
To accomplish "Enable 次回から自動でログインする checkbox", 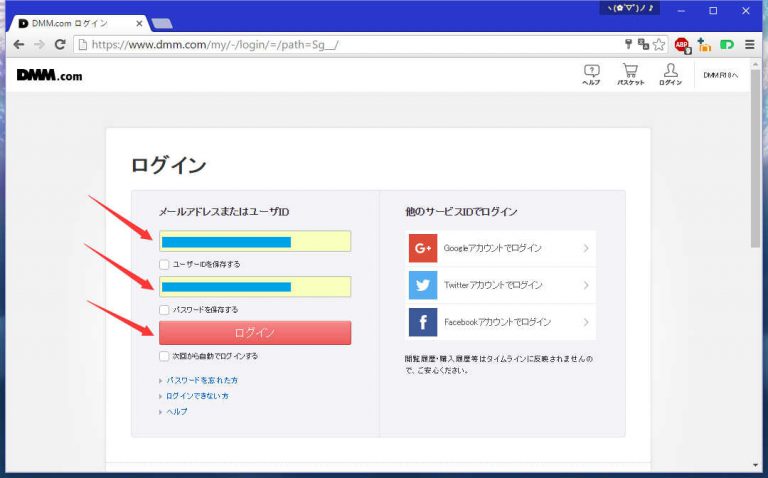I will (x=164, y=356).
